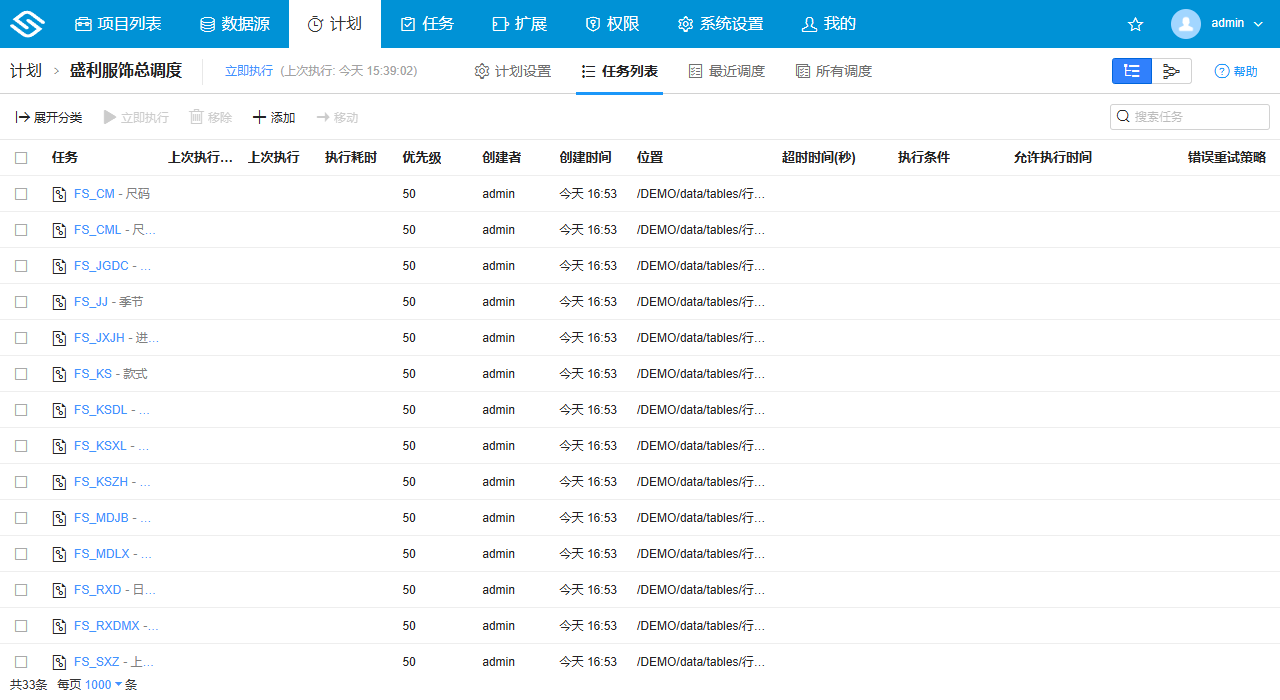Select the list view icon at top right

click(x=1131, y=71)
